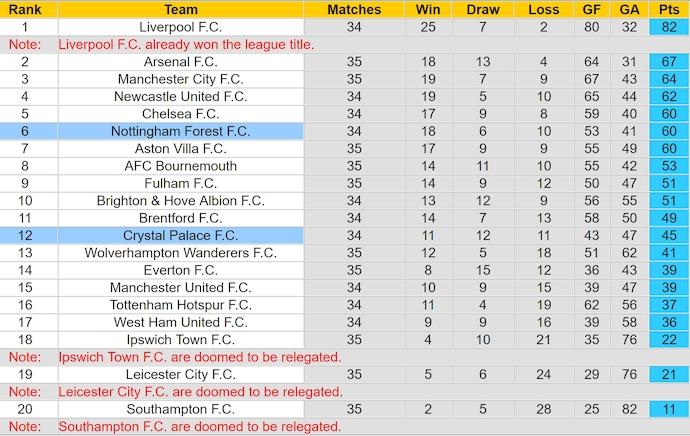Select Southampton's 11 points cell
Viewport: 690px width, 436px height.
tap(669, 409)
